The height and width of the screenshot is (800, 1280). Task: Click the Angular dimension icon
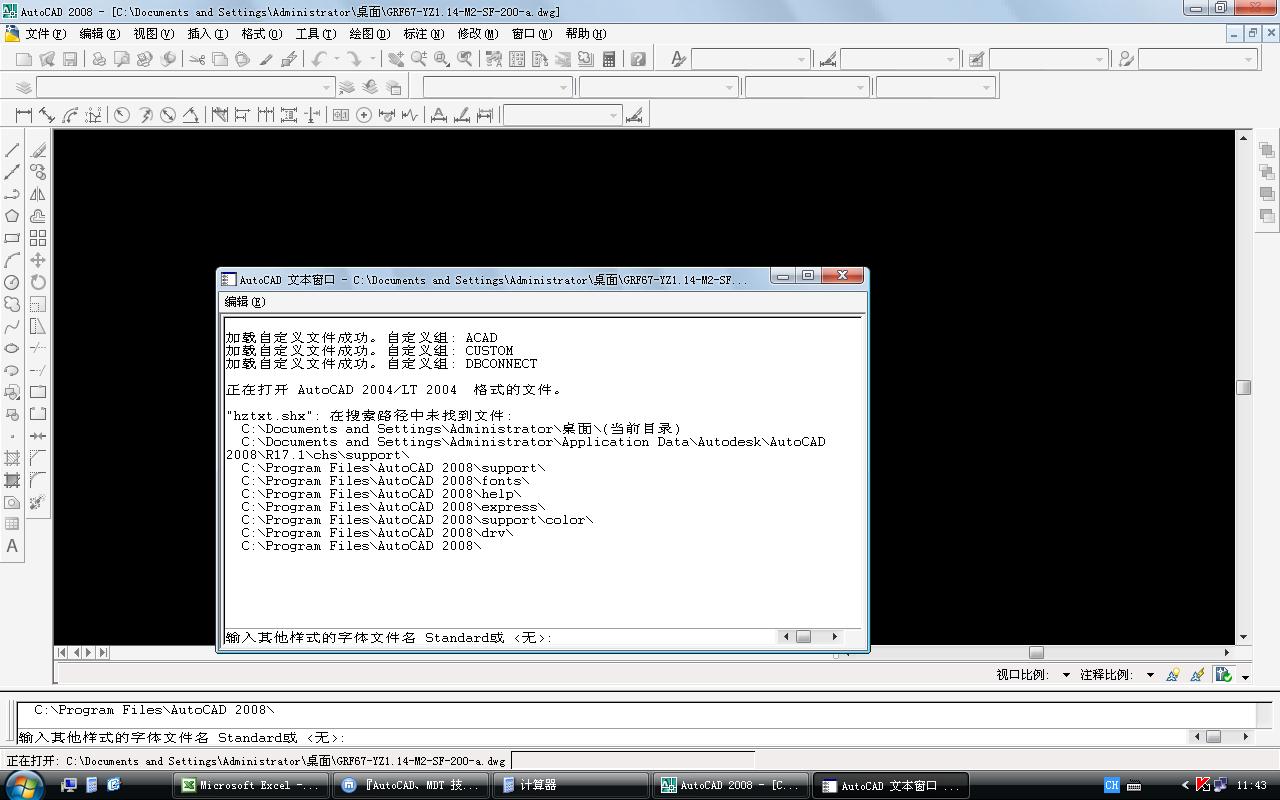click(190, 115)
